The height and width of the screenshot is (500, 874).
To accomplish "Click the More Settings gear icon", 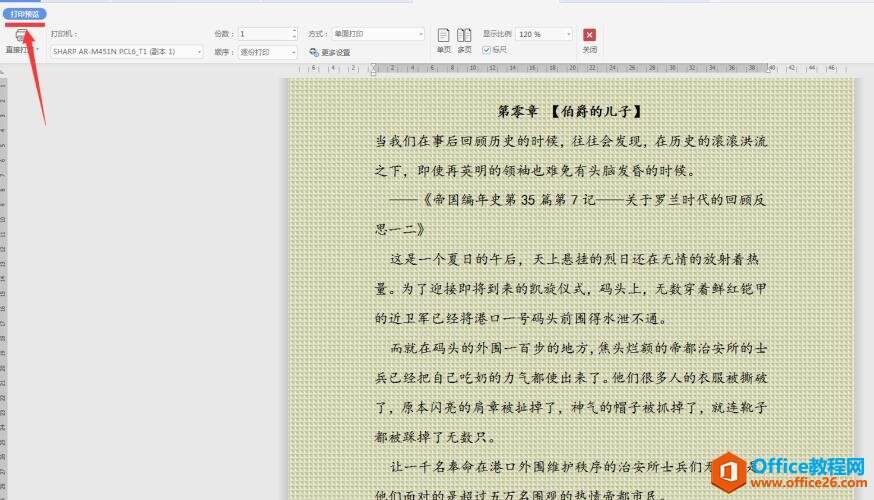I will [314, 52].
